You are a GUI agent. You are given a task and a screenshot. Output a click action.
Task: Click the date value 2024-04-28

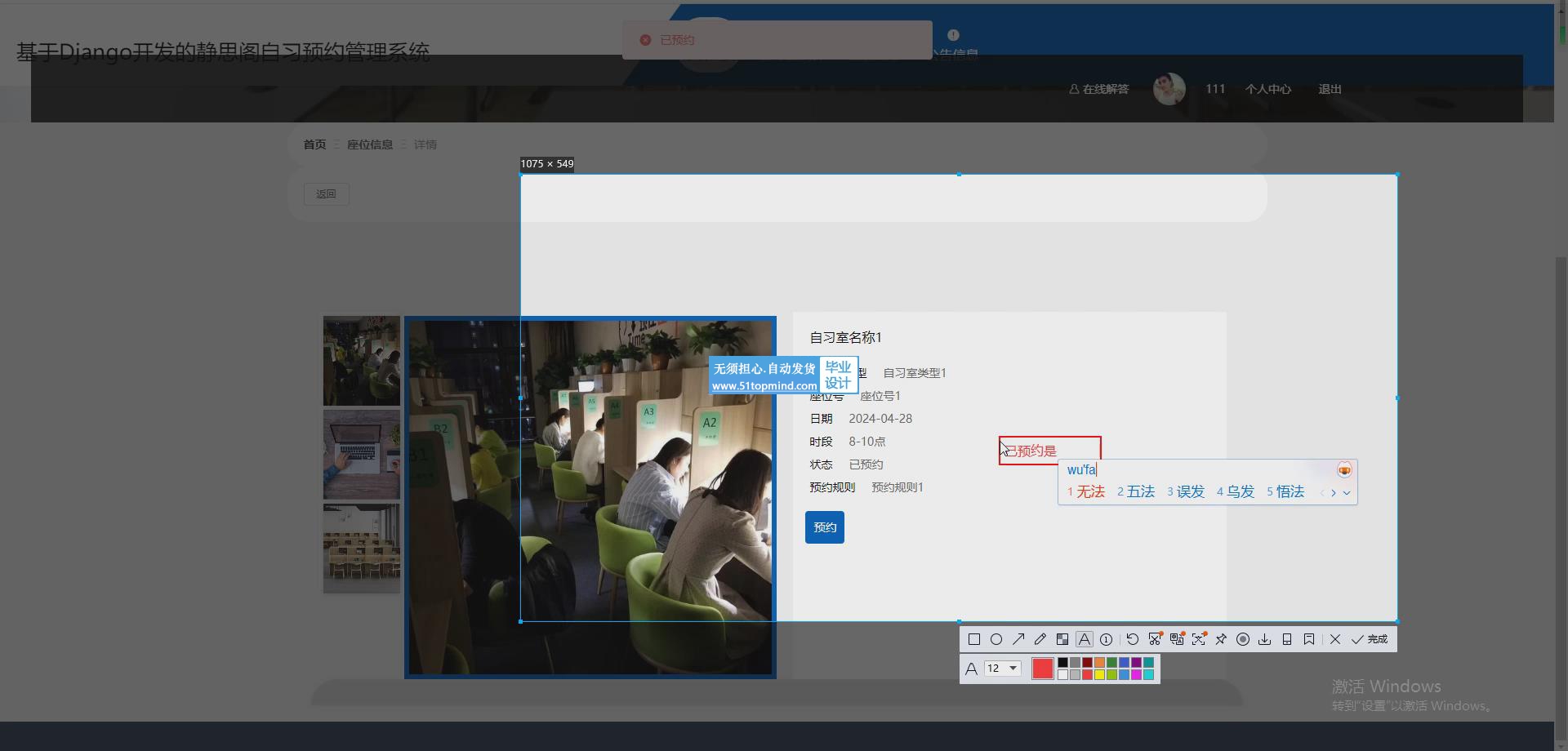[x=880, y=419]
